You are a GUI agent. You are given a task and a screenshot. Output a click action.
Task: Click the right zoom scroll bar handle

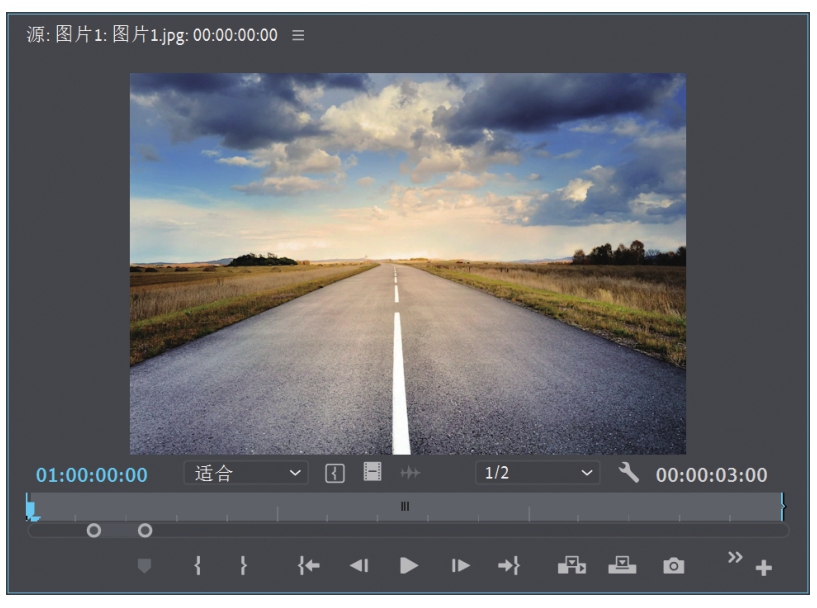pyautogui.click(x=145, y=530)
